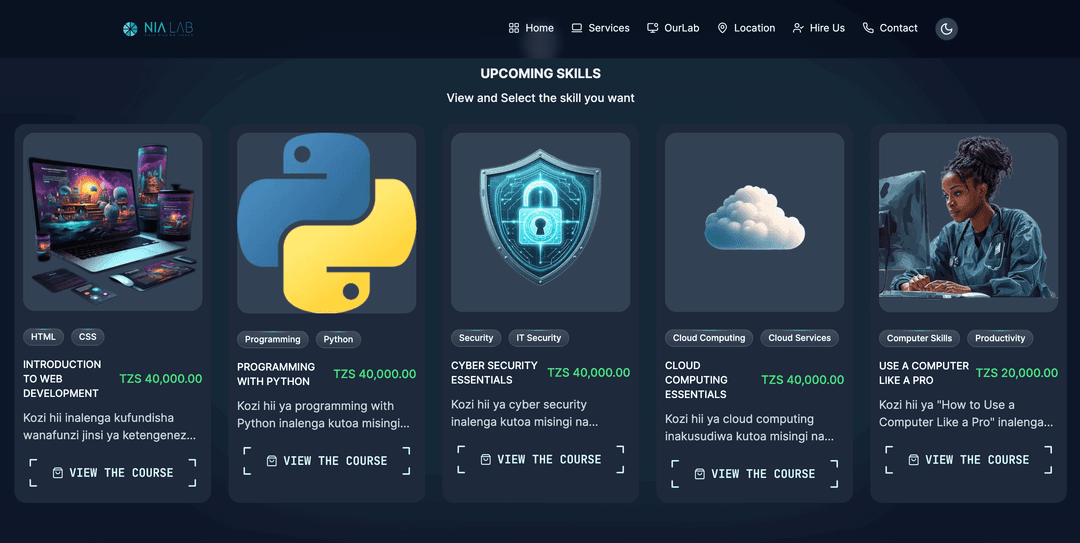The width and height of the screenshot is (1080, 543).
Task: Click the web development course description text
Action: pos(110,427)
